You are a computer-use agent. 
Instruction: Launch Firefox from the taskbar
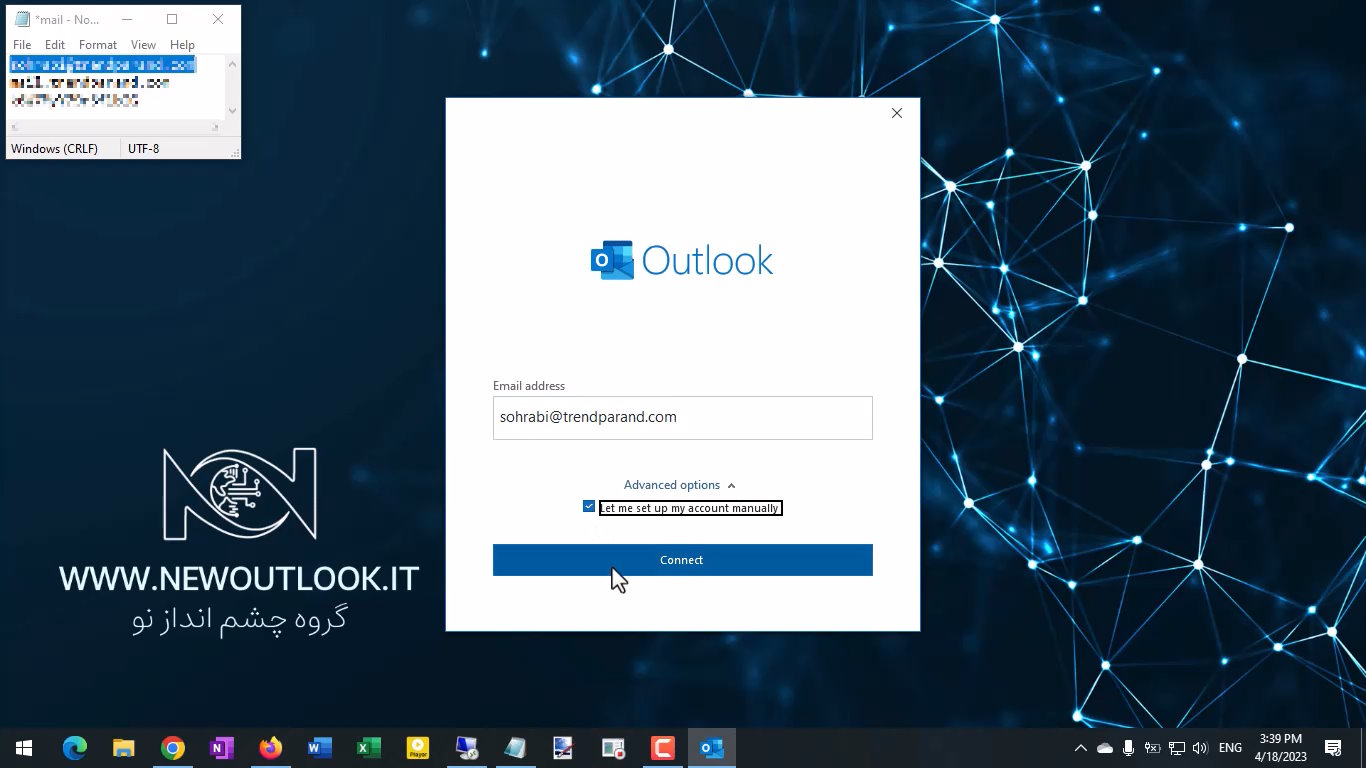(270, 748)
